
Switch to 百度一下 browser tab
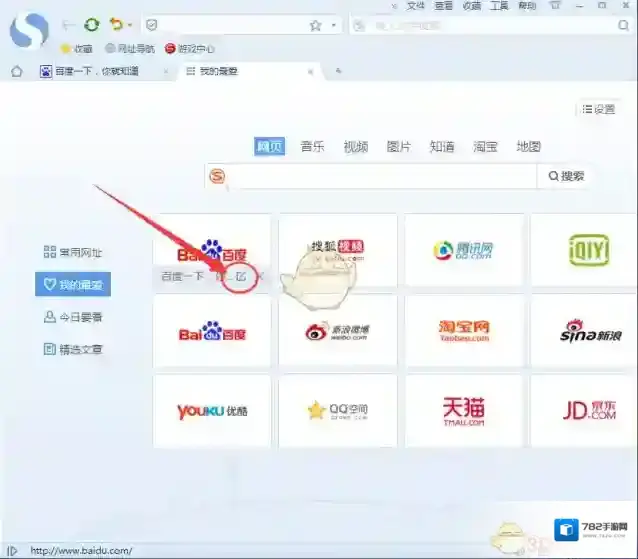(x=95, y=71)
